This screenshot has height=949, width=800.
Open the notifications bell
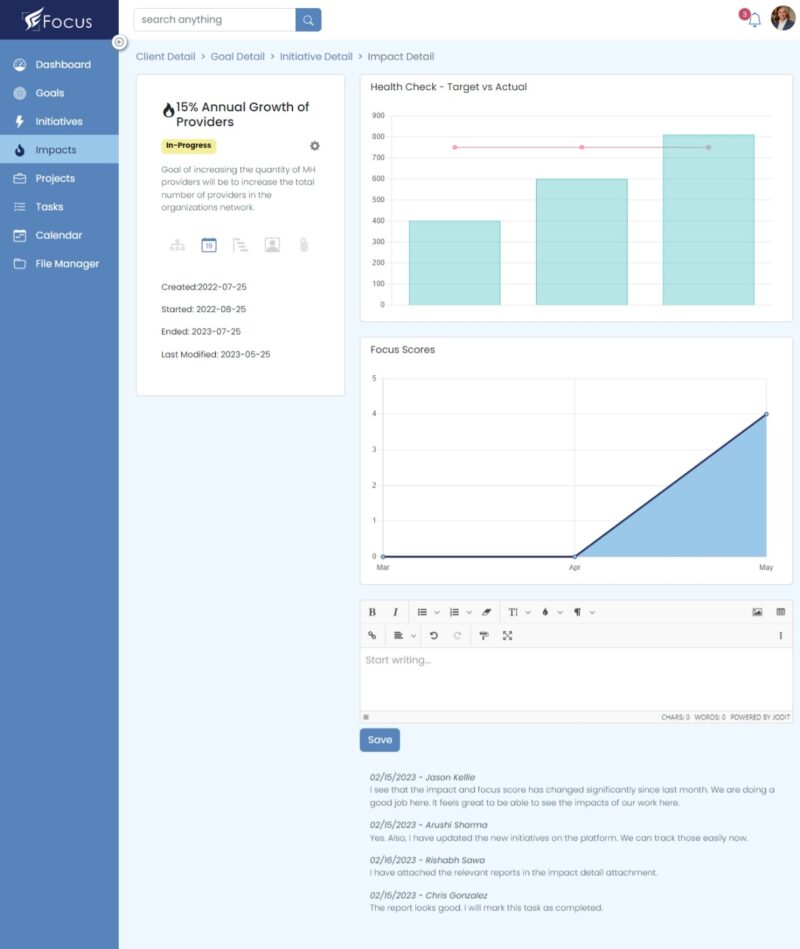click(x=757, y=20)
